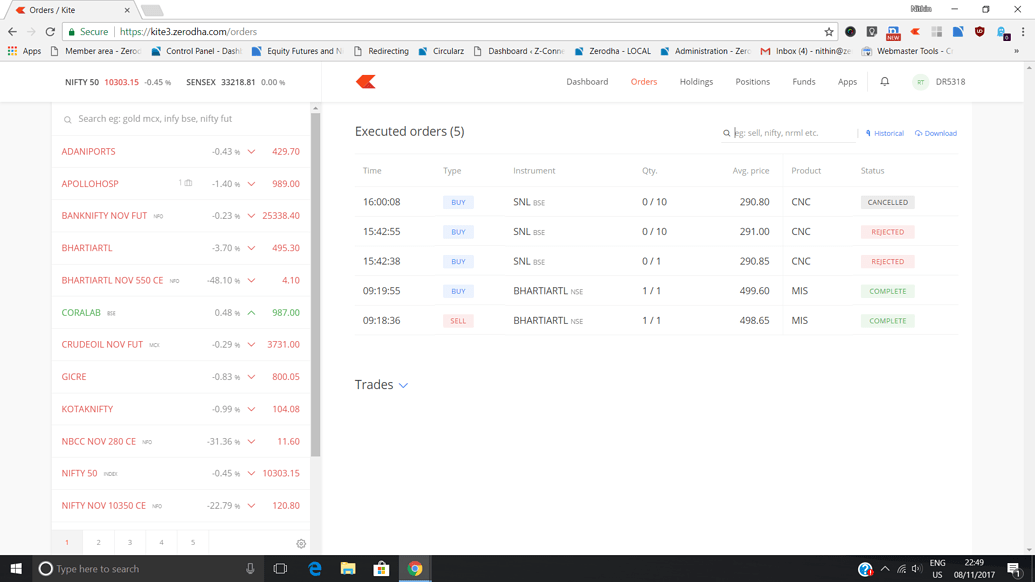Screen dimensions: 1035x582
Task: Expand the Trades section
Action: pos(404,384)
